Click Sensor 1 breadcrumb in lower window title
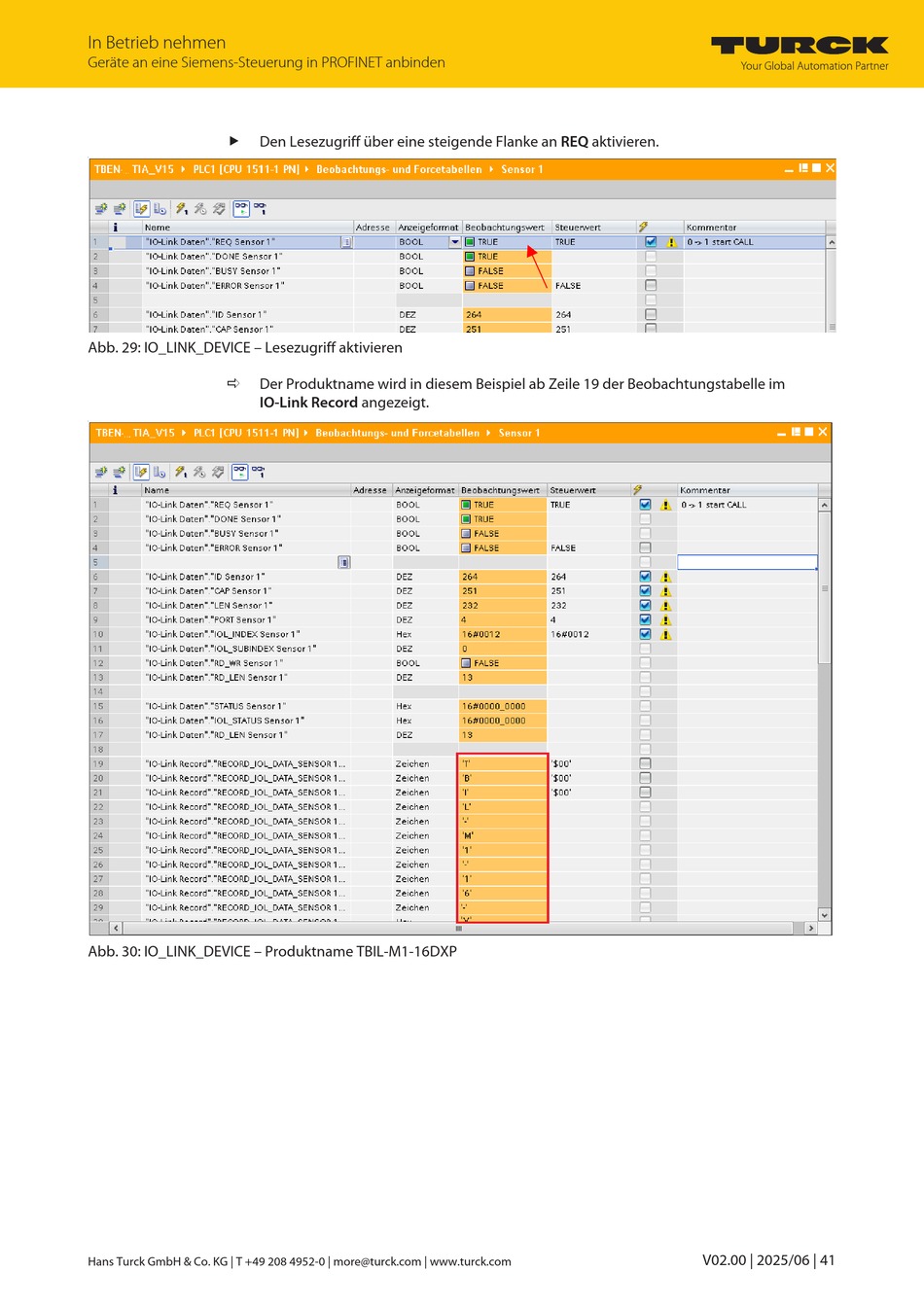 click(x=519, y=433)
